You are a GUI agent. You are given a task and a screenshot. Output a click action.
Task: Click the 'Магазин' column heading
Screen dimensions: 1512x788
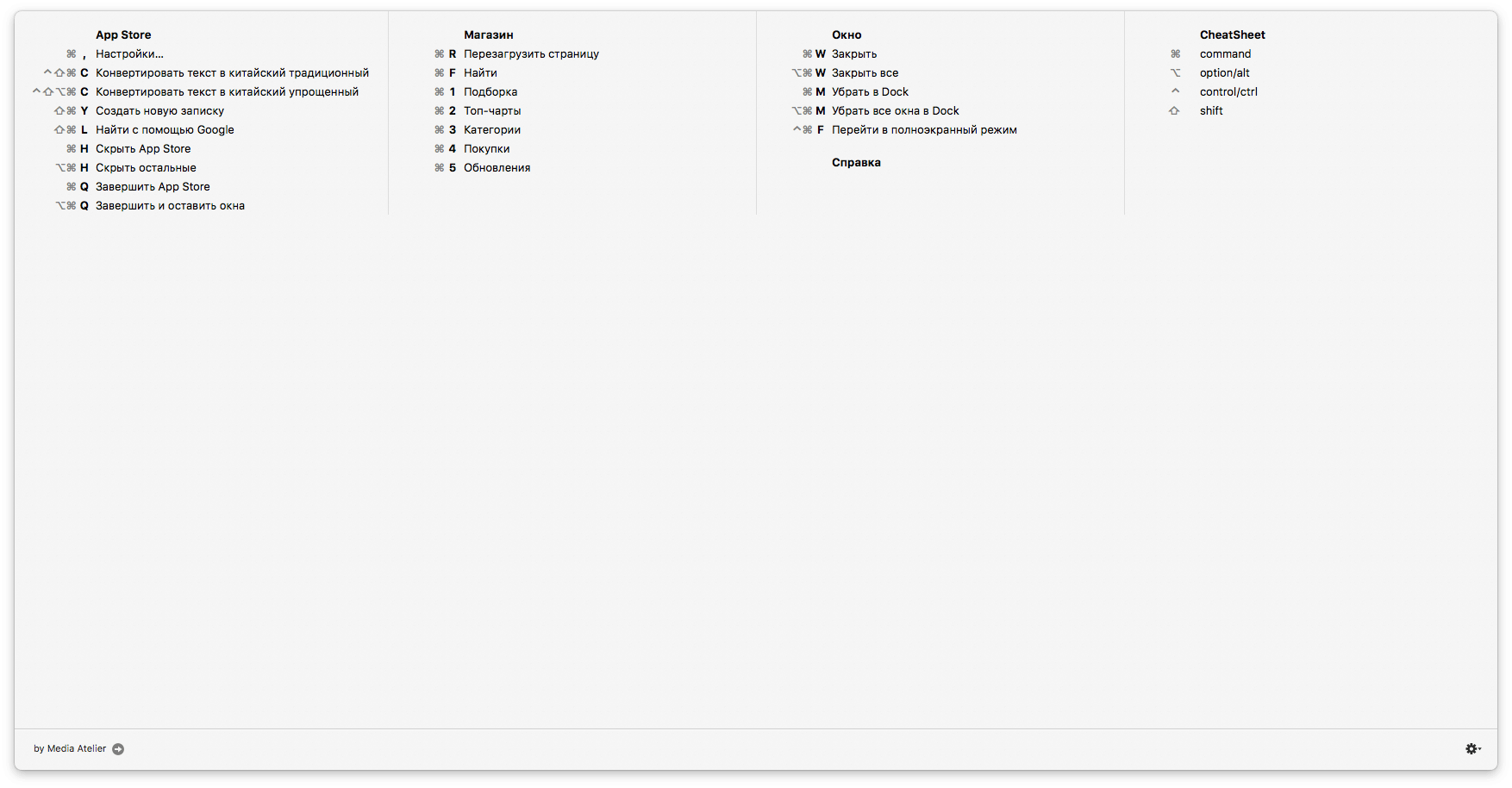489,34
